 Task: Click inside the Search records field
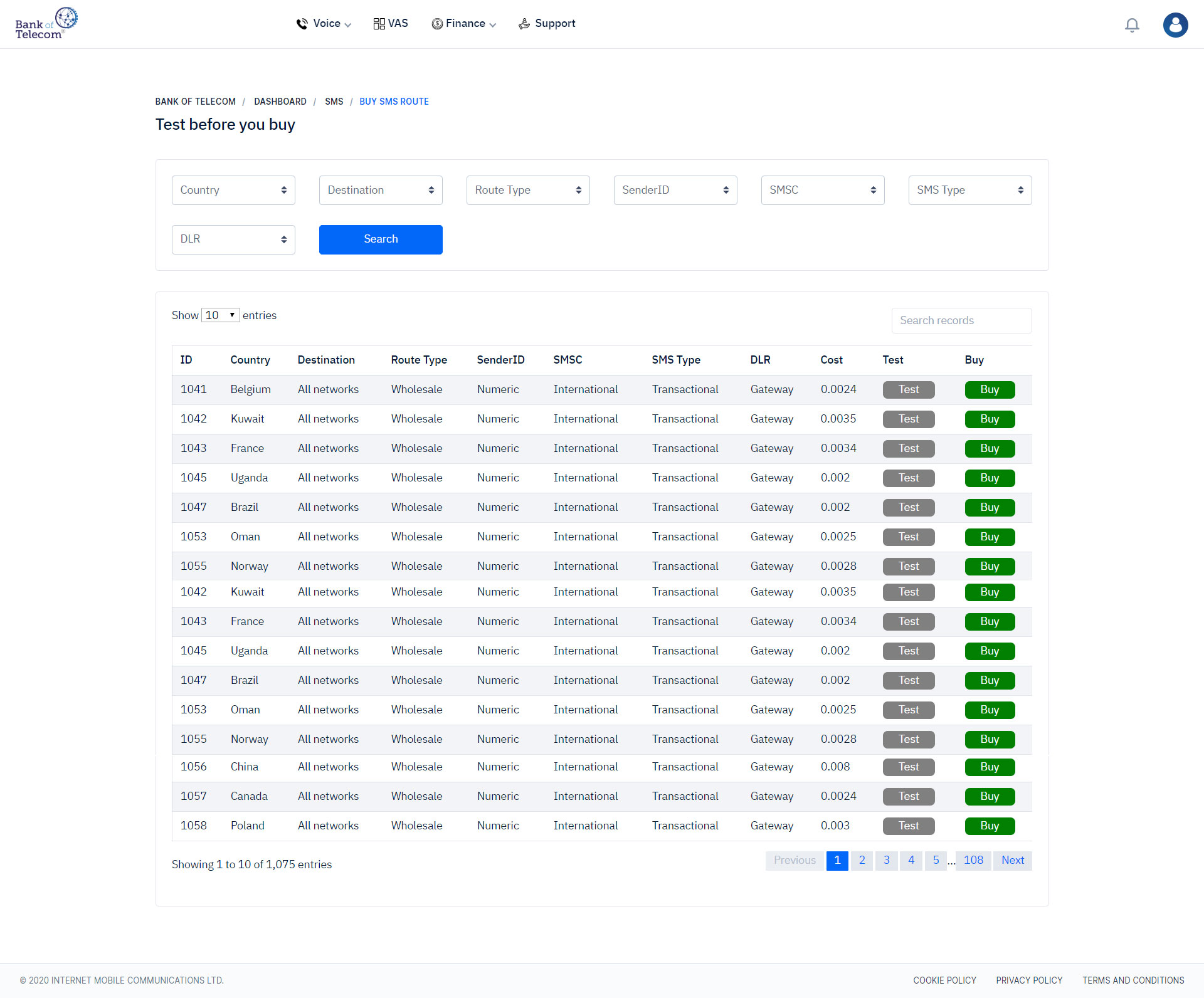(961, 320)
